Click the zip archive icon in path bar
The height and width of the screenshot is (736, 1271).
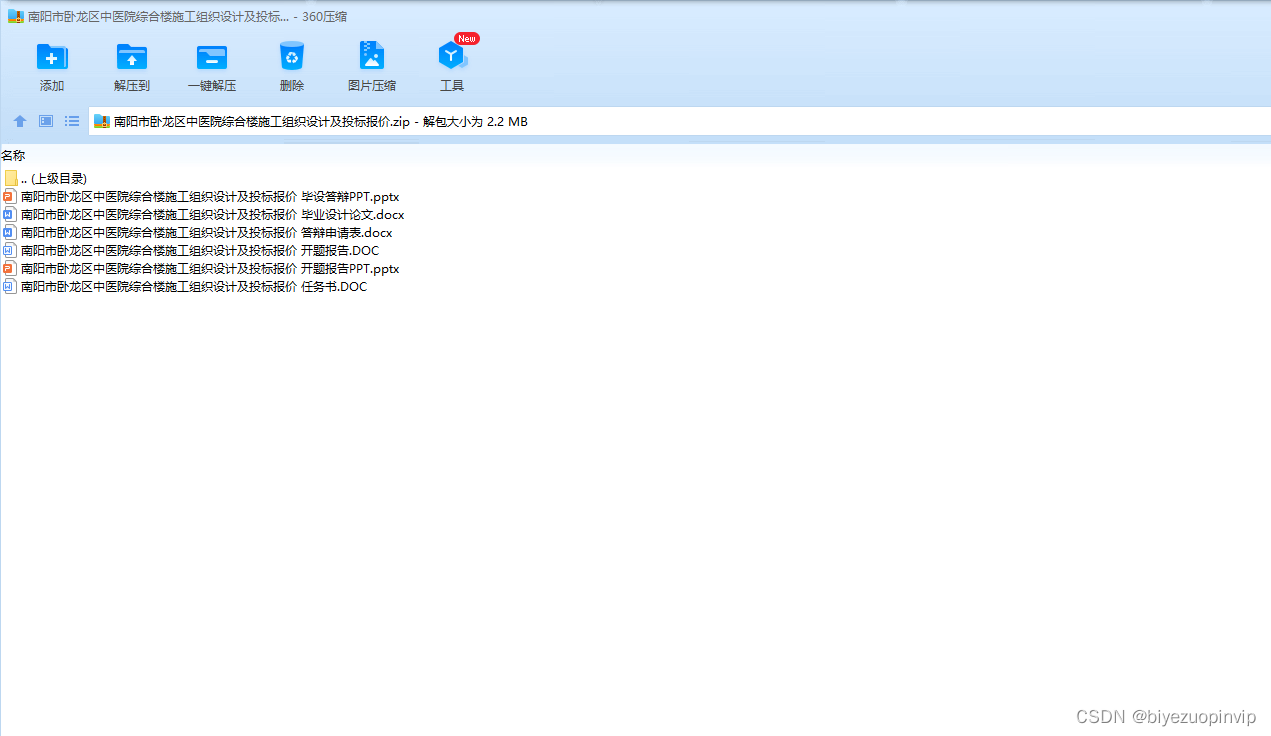coord(102,122)
